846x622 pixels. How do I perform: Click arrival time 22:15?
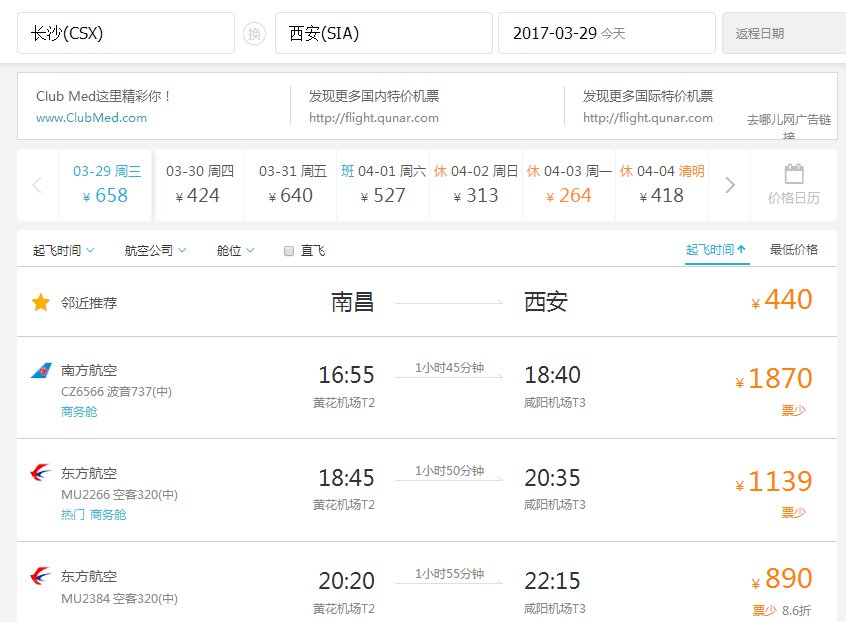[552, 581]
